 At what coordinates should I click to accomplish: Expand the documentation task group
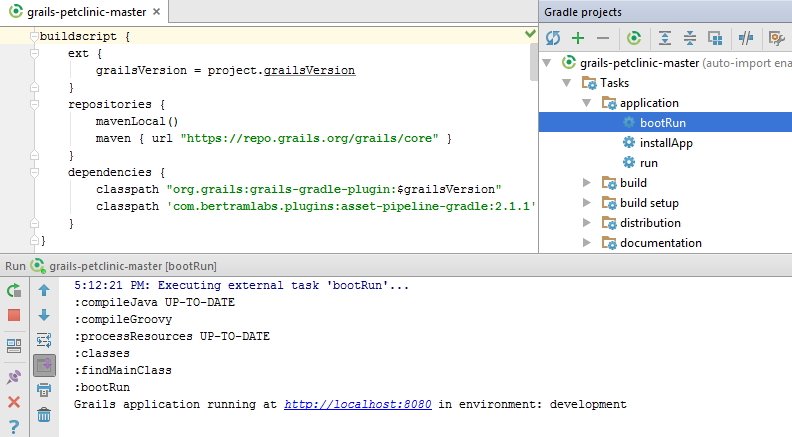586,243
